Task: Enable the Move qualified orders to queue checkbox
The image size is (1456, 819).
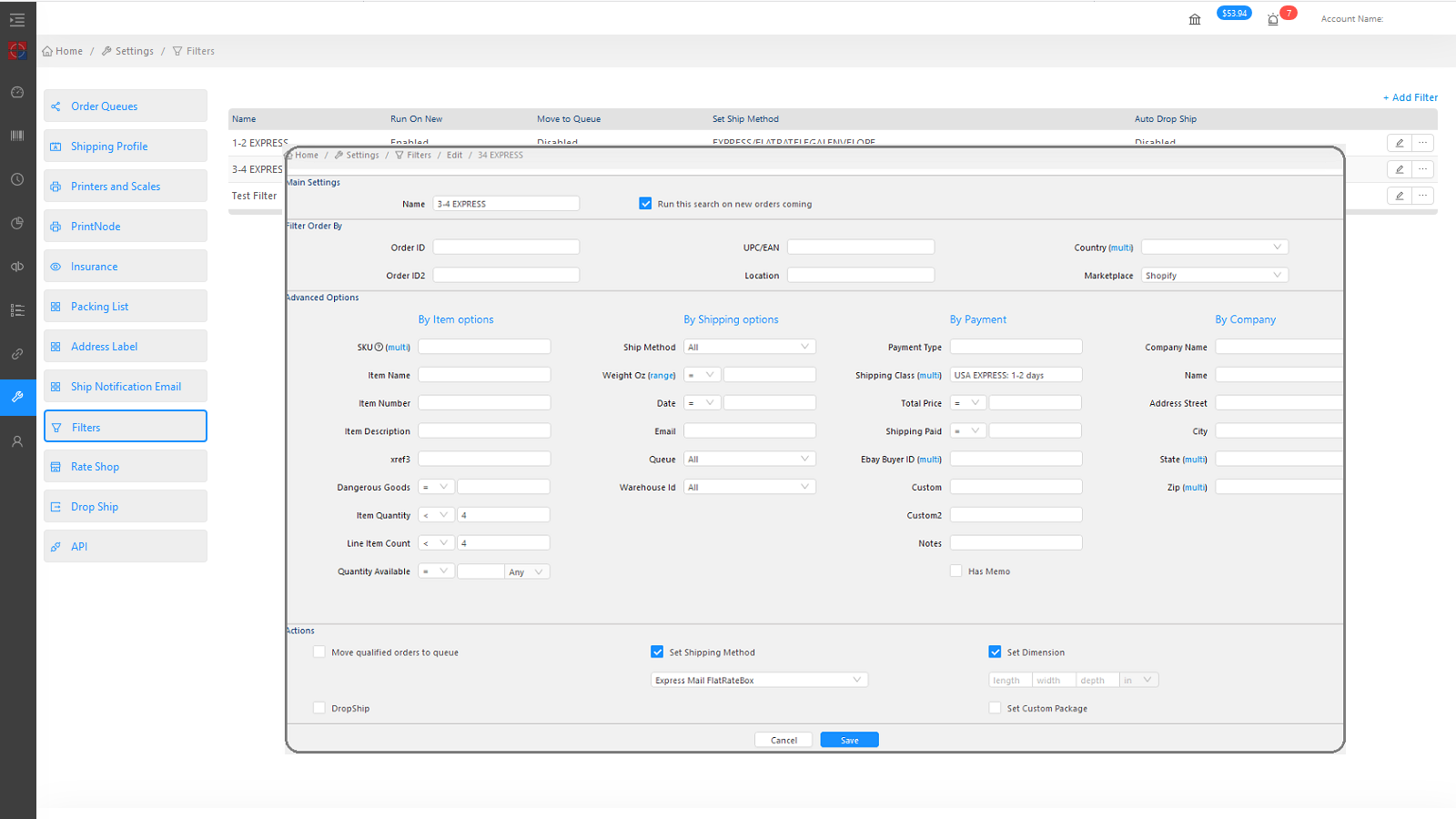Action: click(x=319, y=652)
